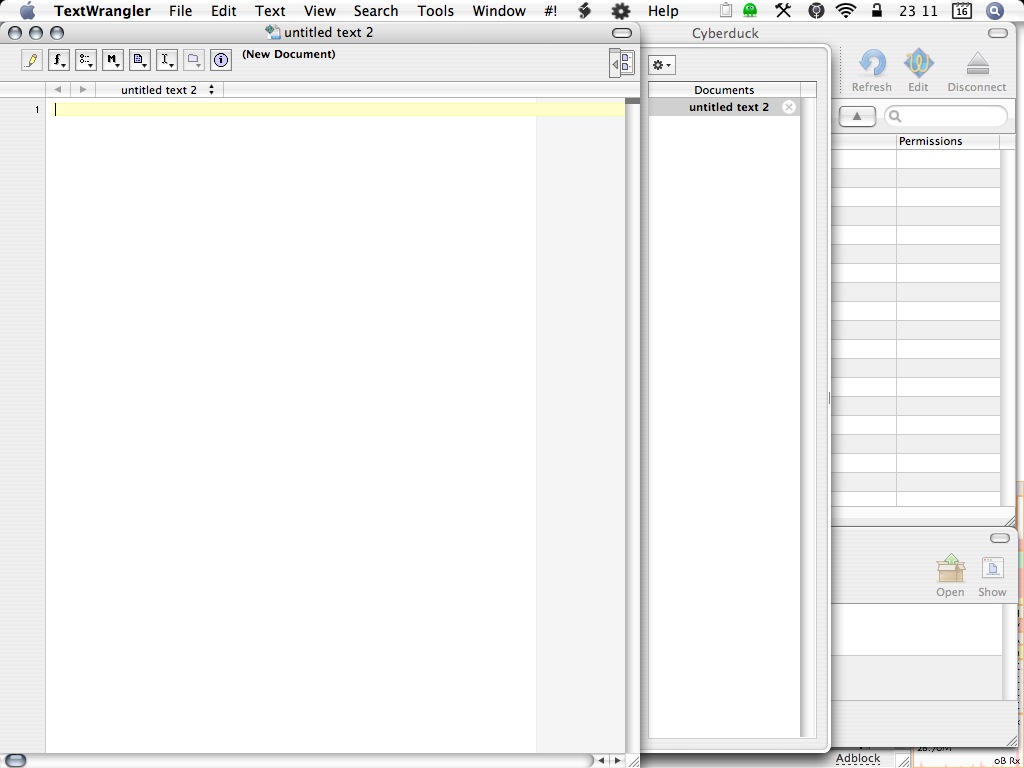Click the 23 11 menu bar clock

[918, 10]
